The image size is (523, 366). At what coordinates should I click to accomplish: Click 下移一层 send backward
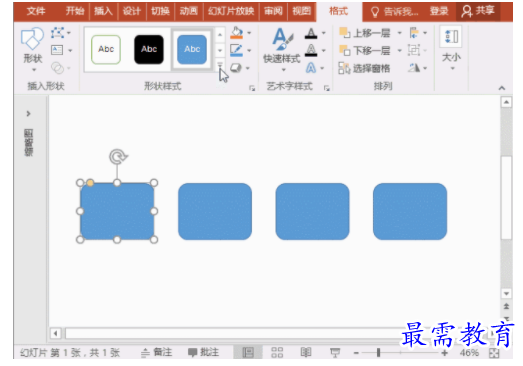coord(365,50)
